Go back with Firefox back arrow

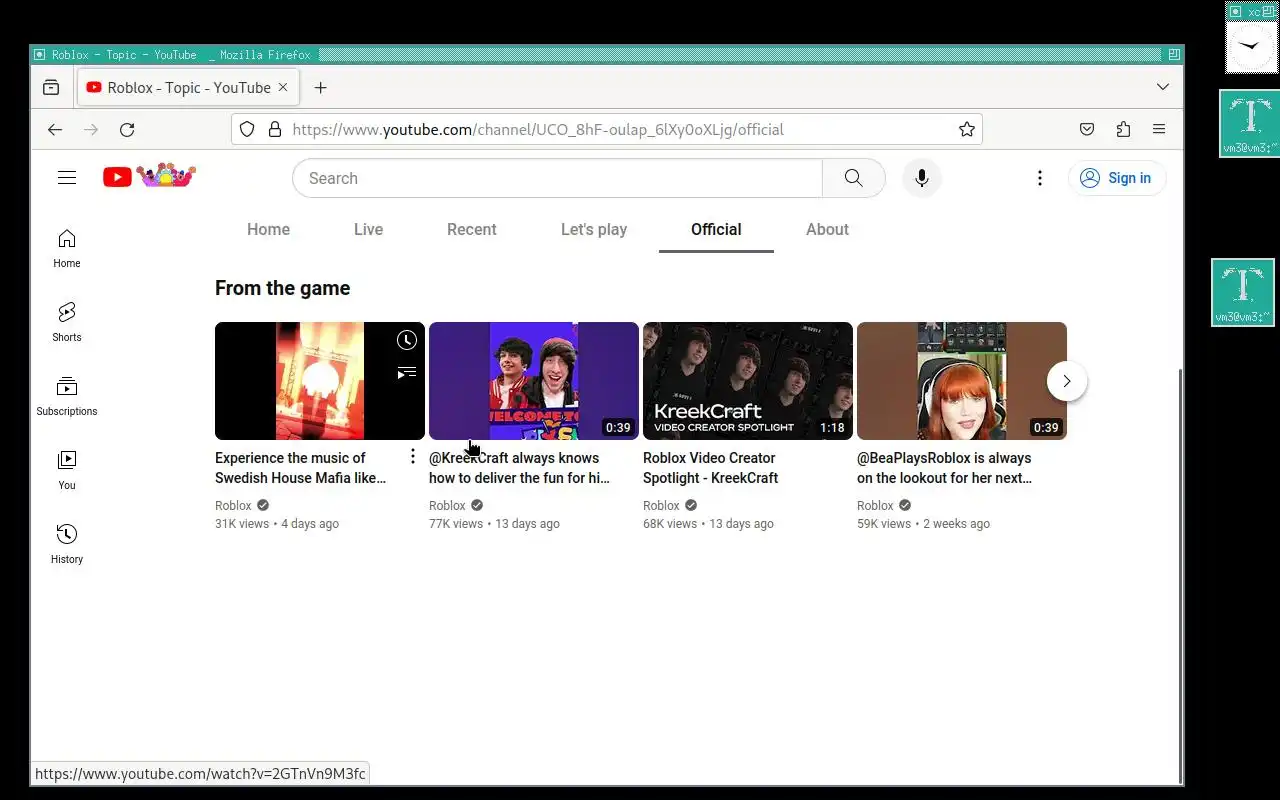tap(55, 130)
